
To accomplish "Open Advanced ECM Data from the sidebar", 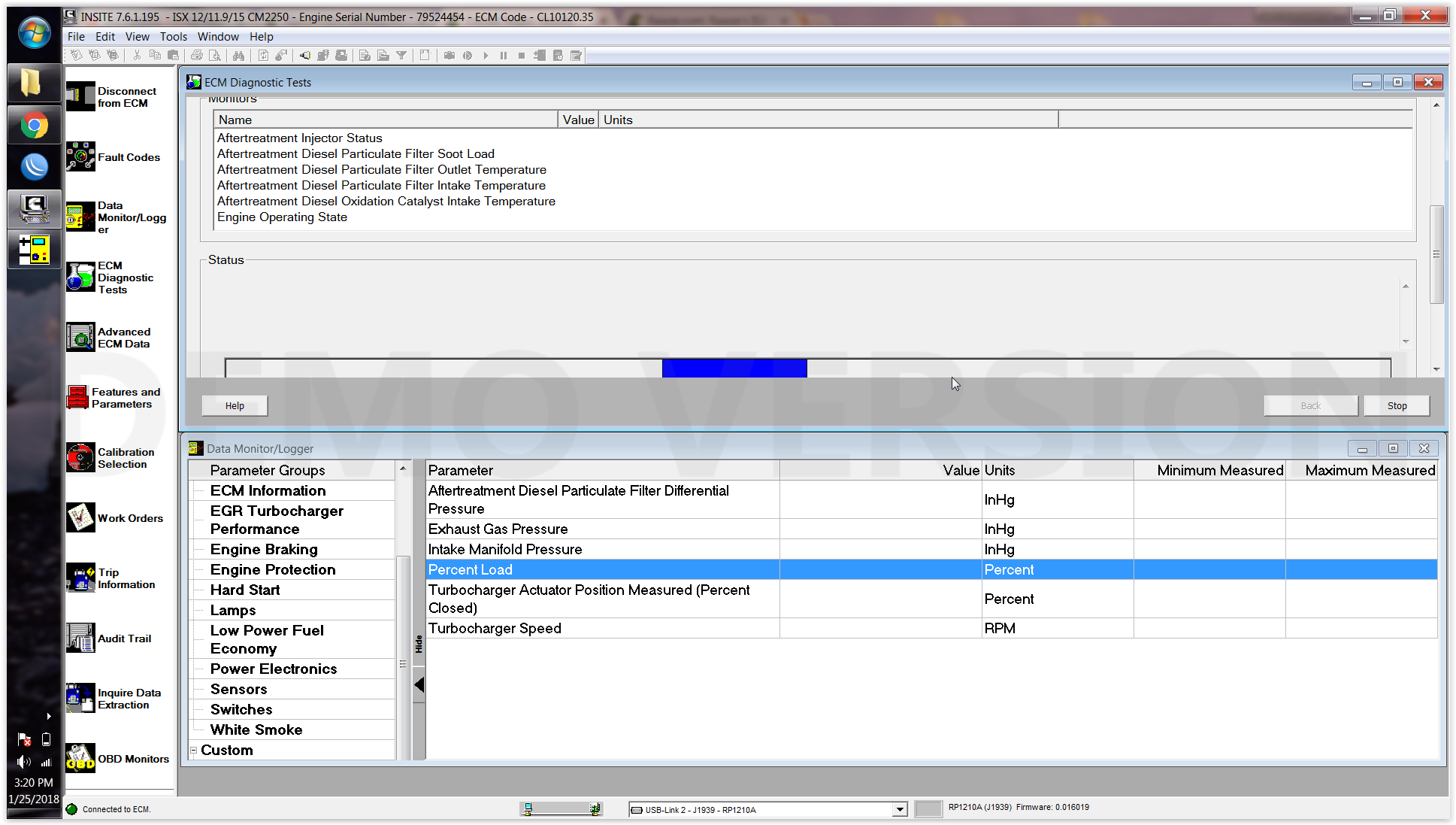I will [x=109, y=338].
